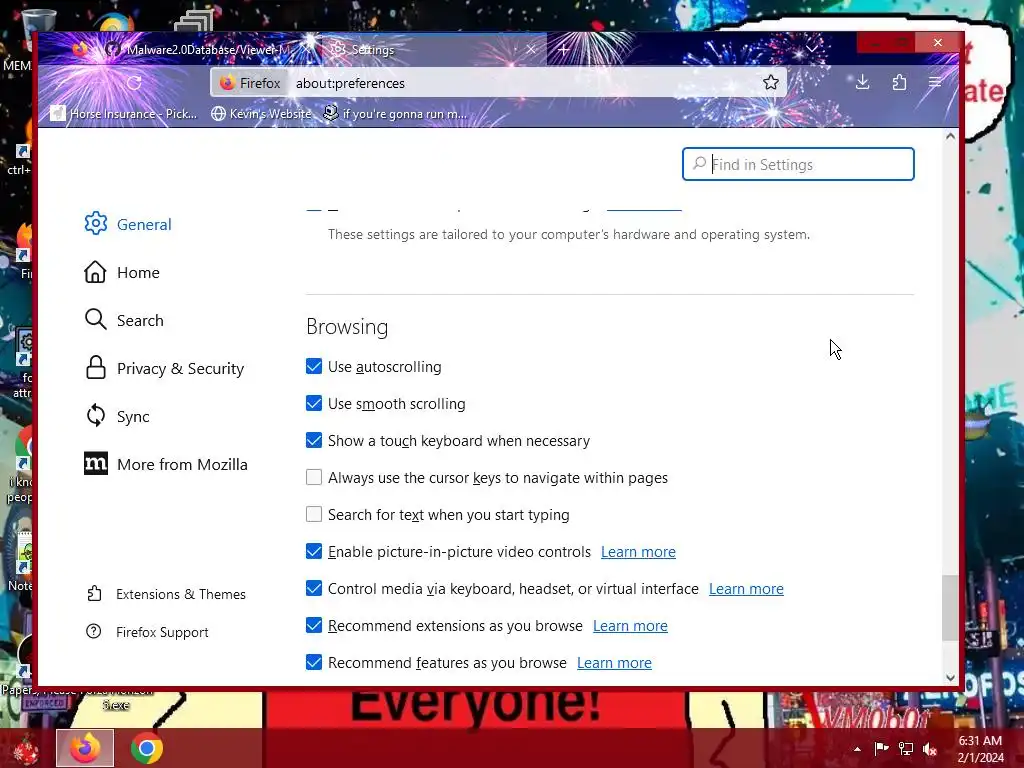The height and width of the screenshot is (768, 1024).
Task: Focus the Find in Settings search box
Action: 798,164
